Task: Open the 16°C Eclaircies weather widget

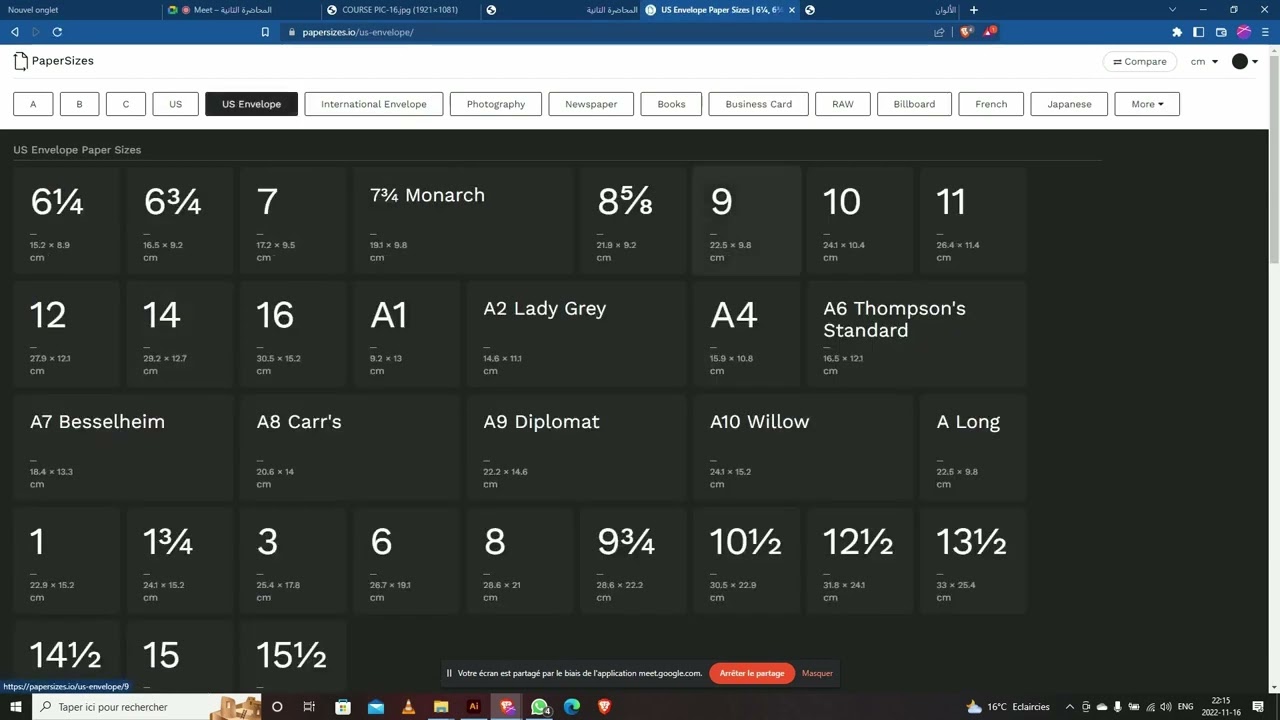Action: [1008, 707]
